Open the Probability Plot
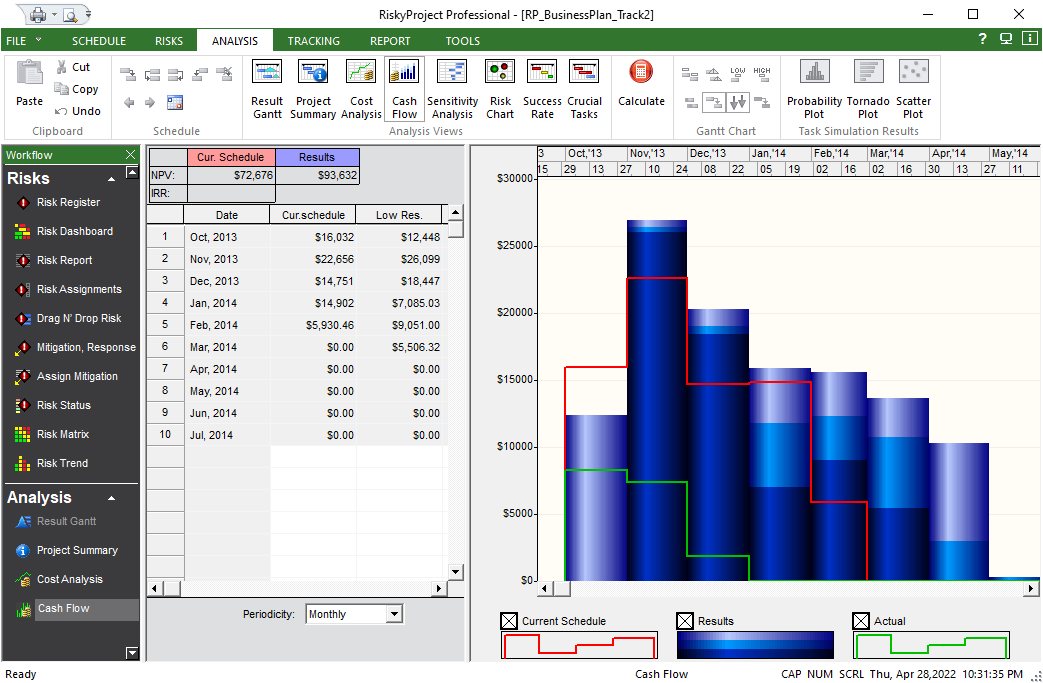 [814, 89]
